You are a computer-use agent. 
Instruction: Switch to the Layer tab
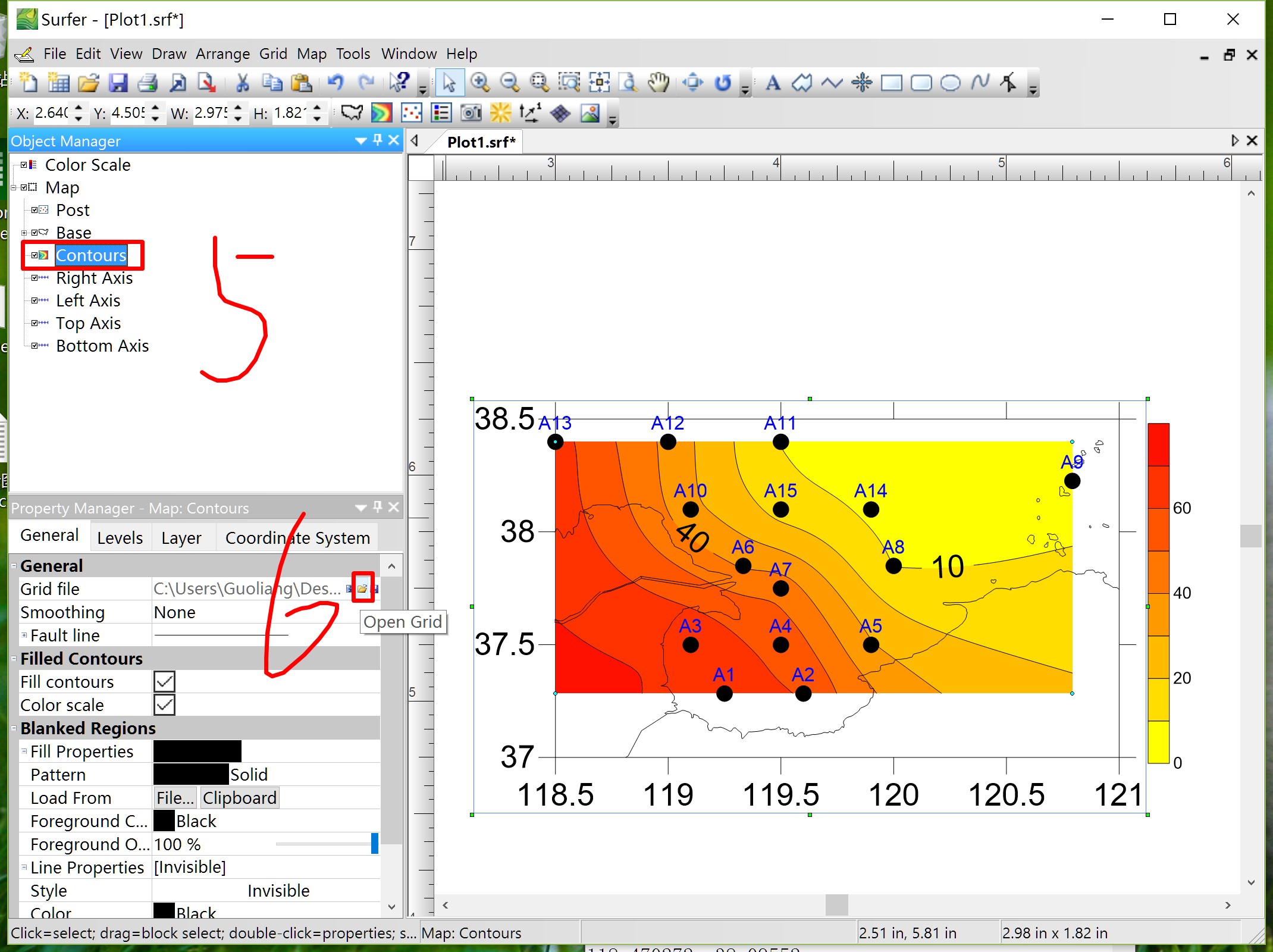point(181,537)
